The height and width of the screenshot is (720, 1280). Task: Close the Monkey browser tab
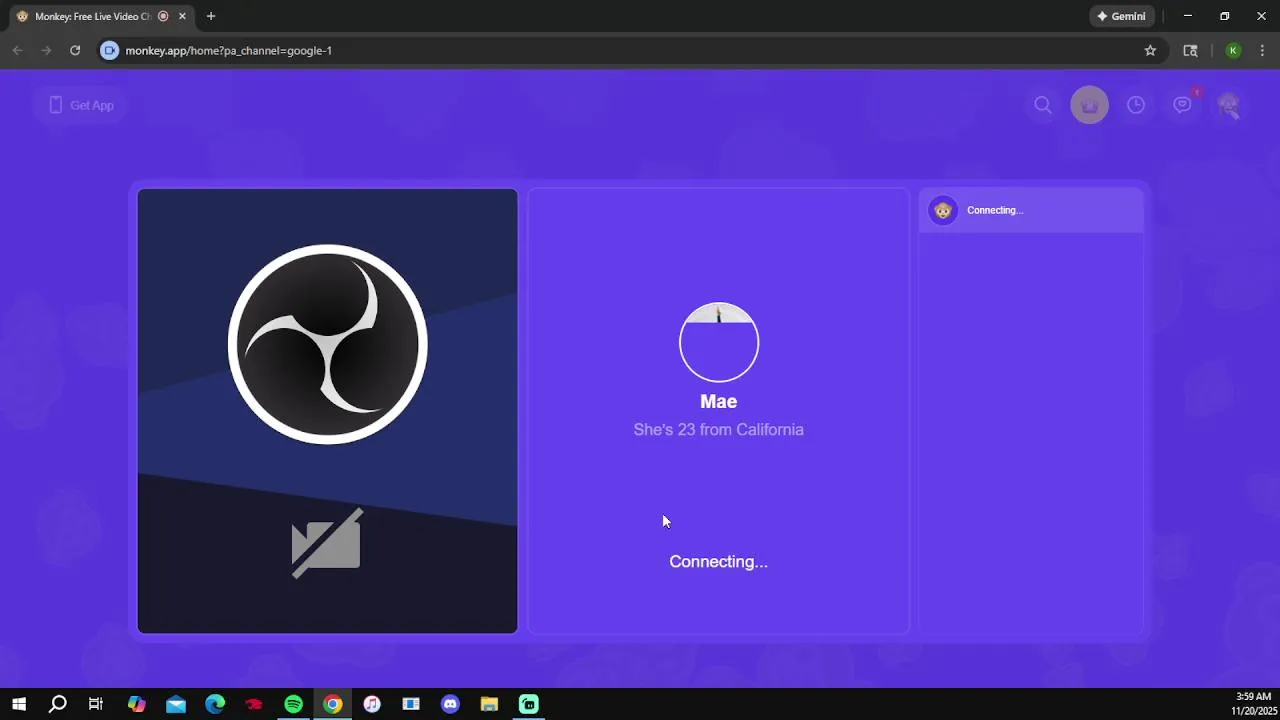click(x=182, y=16)
